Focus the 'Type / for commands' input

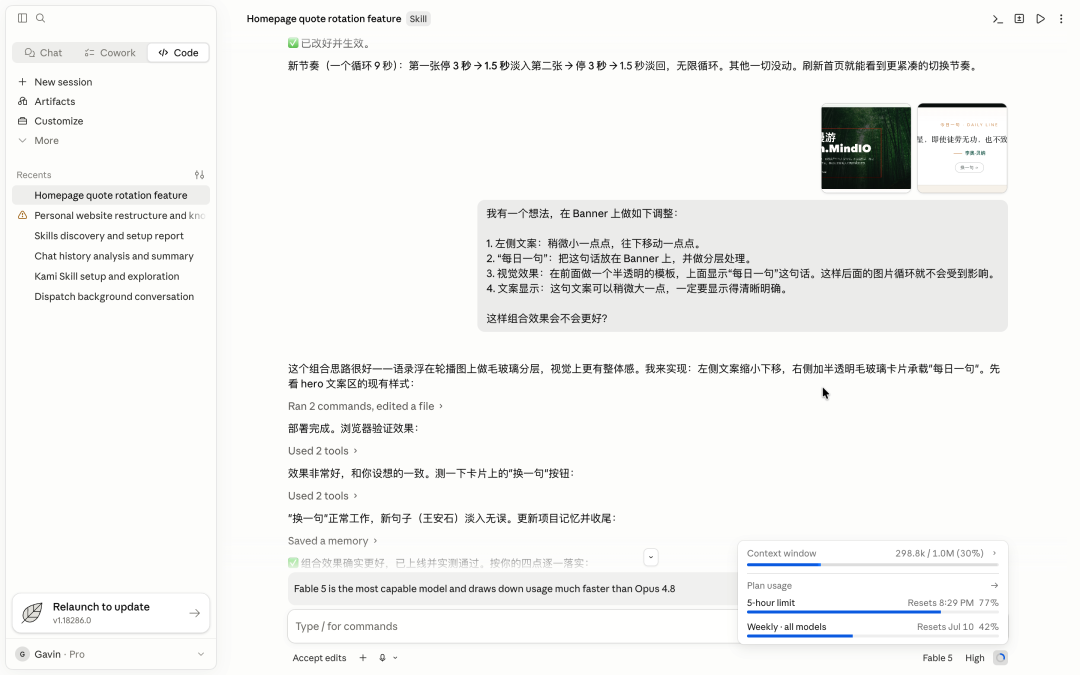click(x=512, y=626)
